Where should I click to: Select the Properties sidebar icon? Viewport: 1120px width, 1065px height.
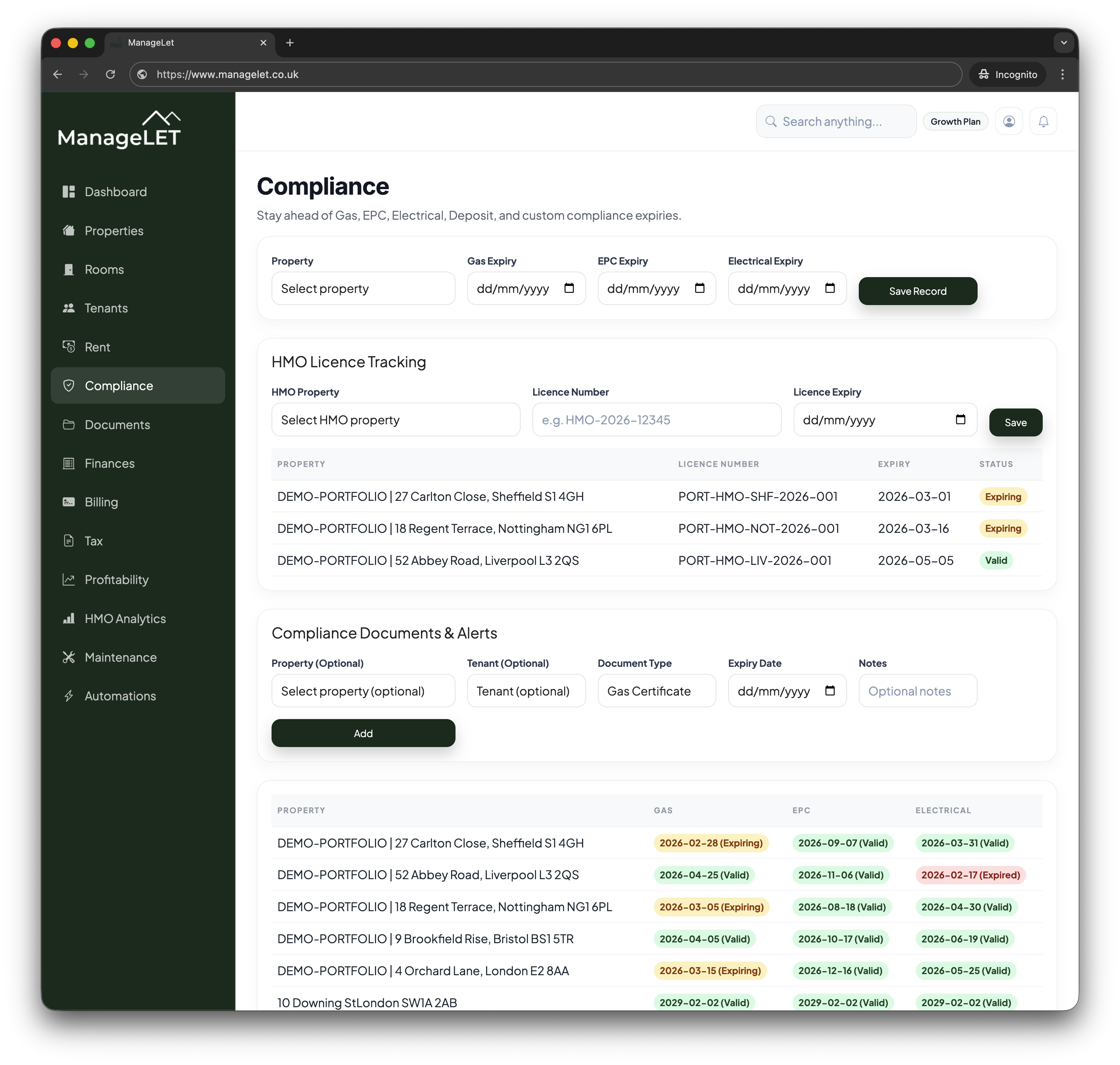tap(69, 230)
